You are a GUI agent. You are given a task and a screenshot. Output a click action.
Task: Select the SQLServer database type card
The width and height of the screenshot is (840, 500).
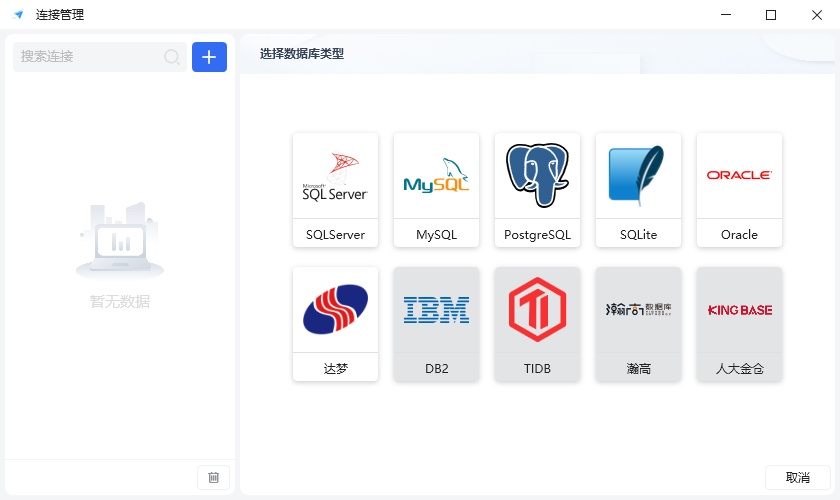335,190
